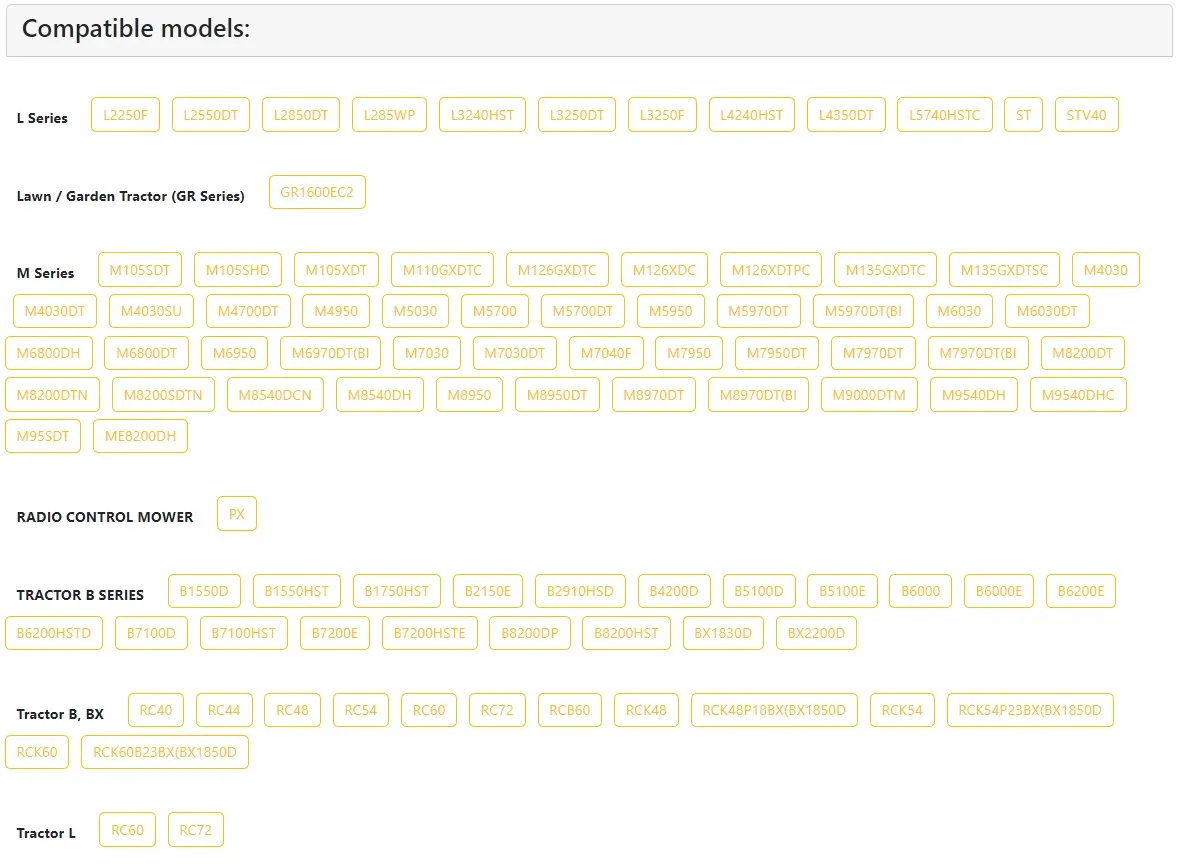Select the M7970DT model tag

(873, 353)
